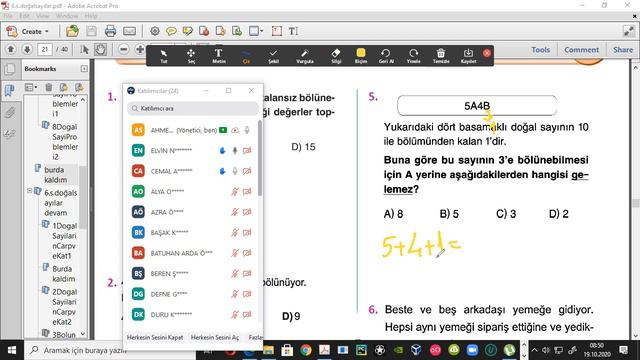
Task: Open the Create dropdown in Acrobat
Action: coord(28,31)
